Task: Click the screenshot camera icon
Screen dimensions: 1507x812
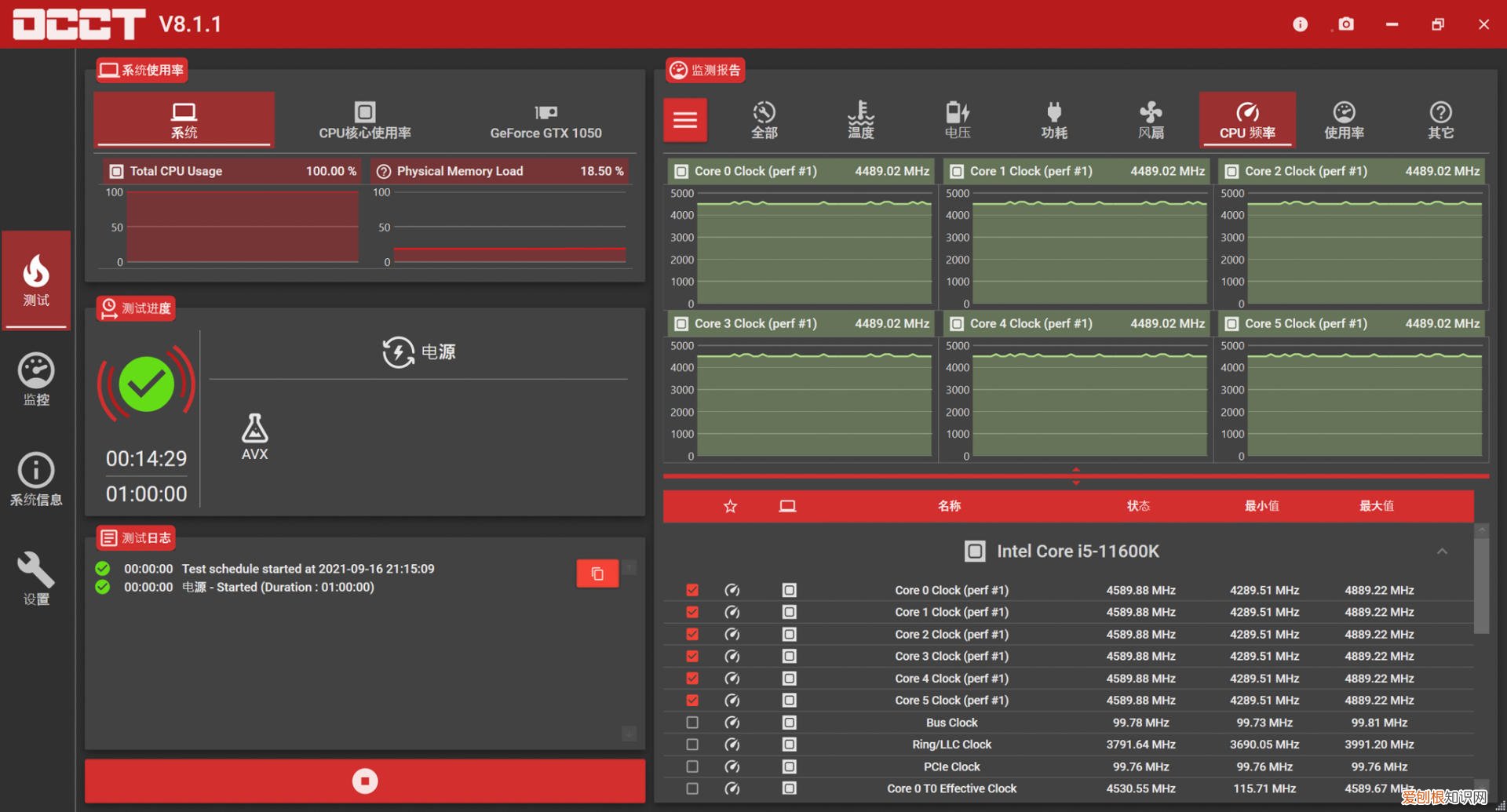Action: 1346,24
